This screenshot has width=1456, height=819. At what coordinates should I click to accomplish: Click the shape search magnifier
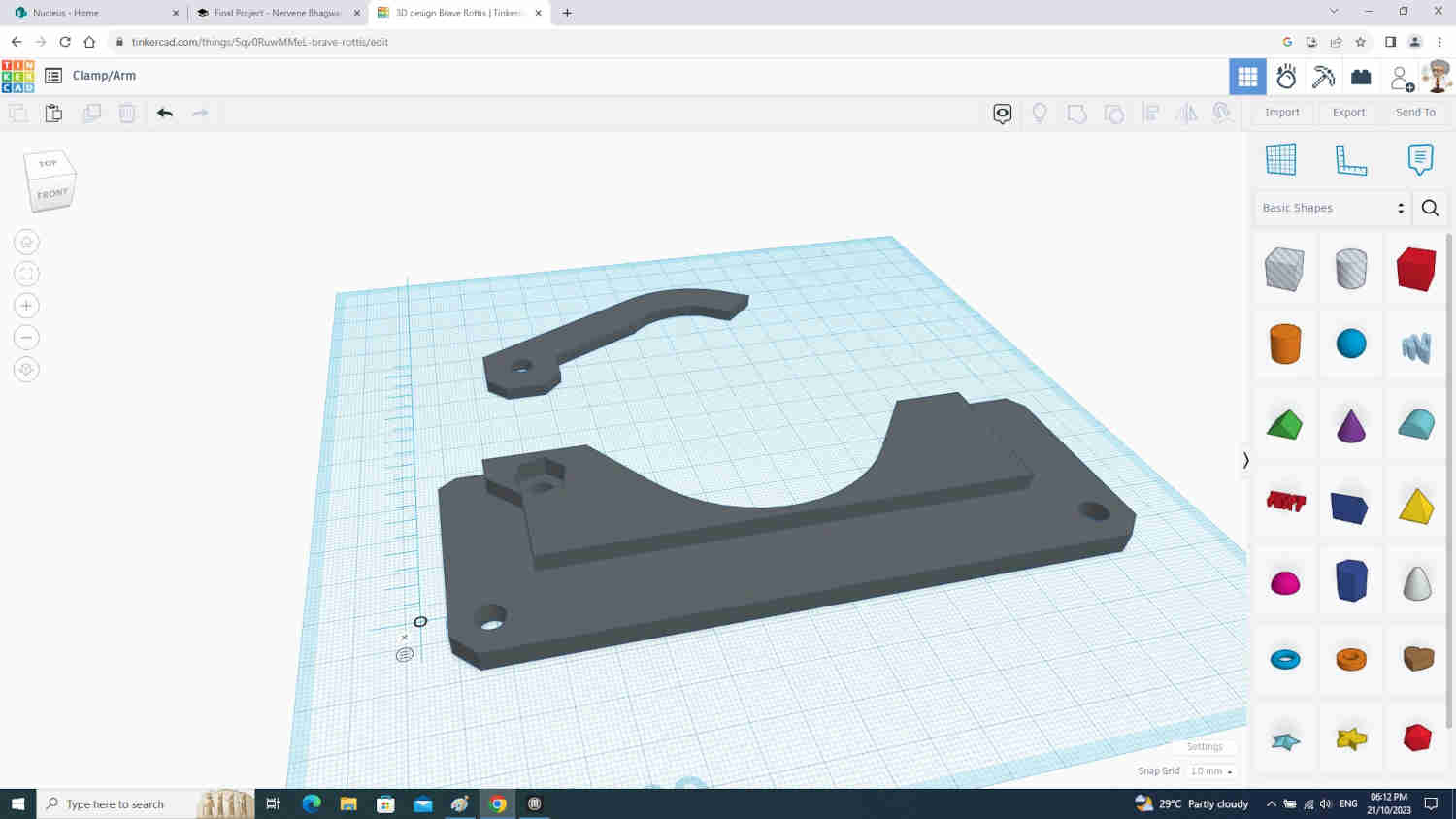[x=1430, y=208]
